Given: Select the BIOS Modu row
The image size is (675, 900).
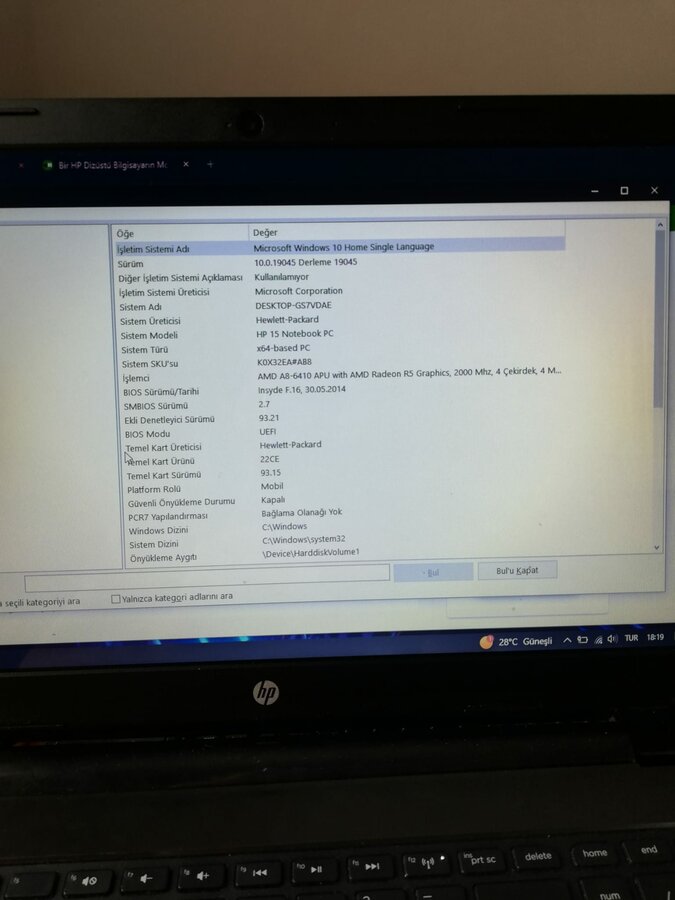Looking at the screenshot, I should coord(147,434).
